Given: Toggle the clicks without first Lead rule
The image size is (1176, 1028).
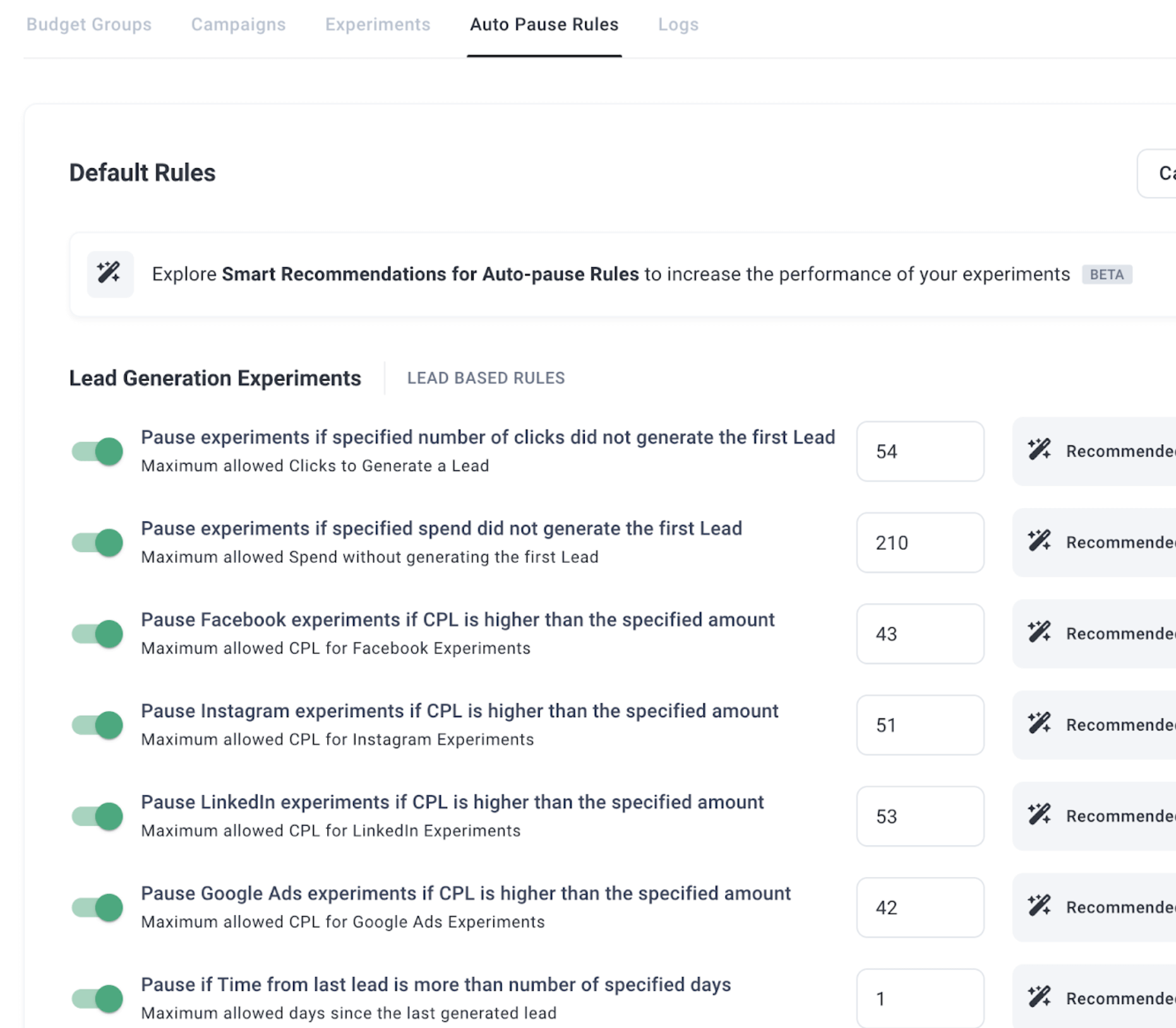Looking at the screenshot, I should click(x=97, y=451).
